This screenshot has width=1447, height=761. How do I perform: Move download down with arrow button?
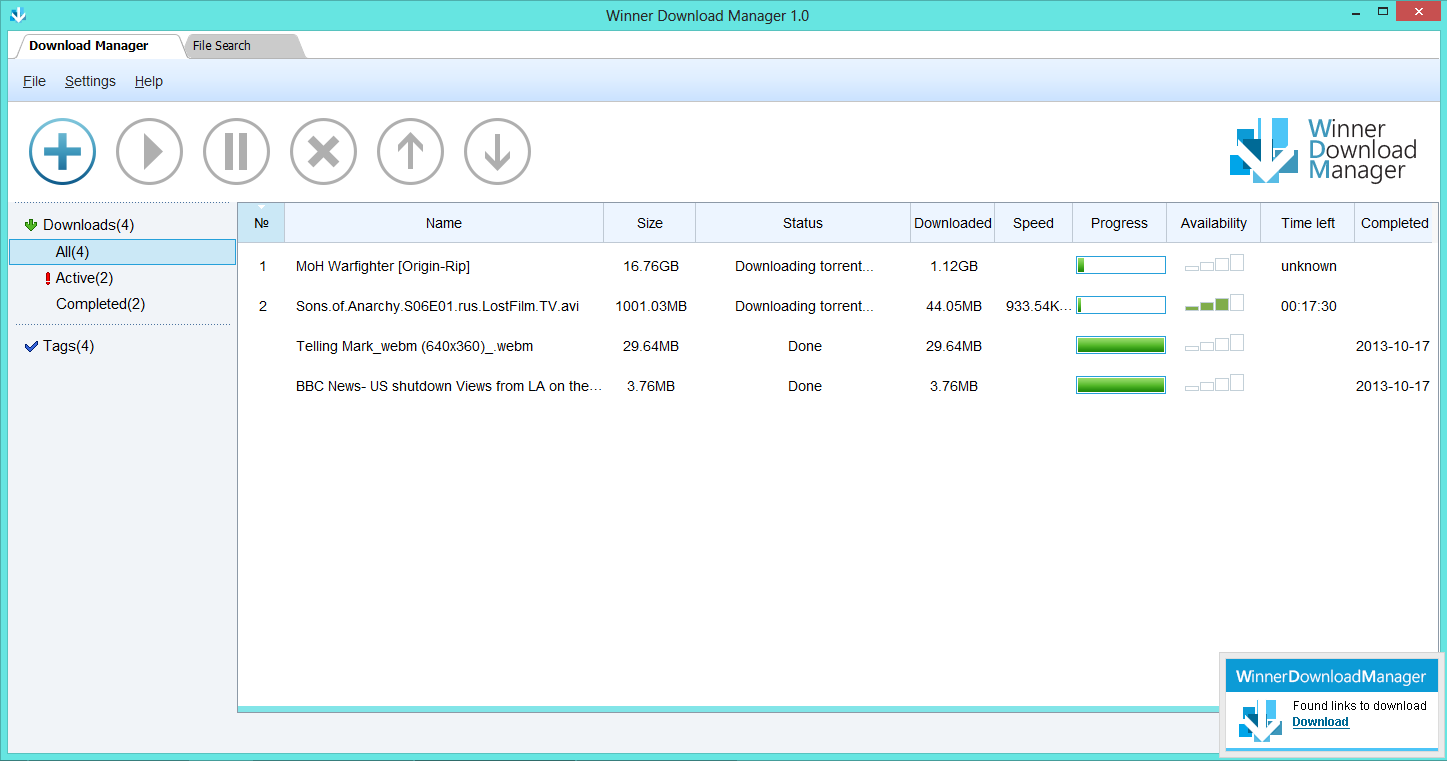[x=498, y=152]
